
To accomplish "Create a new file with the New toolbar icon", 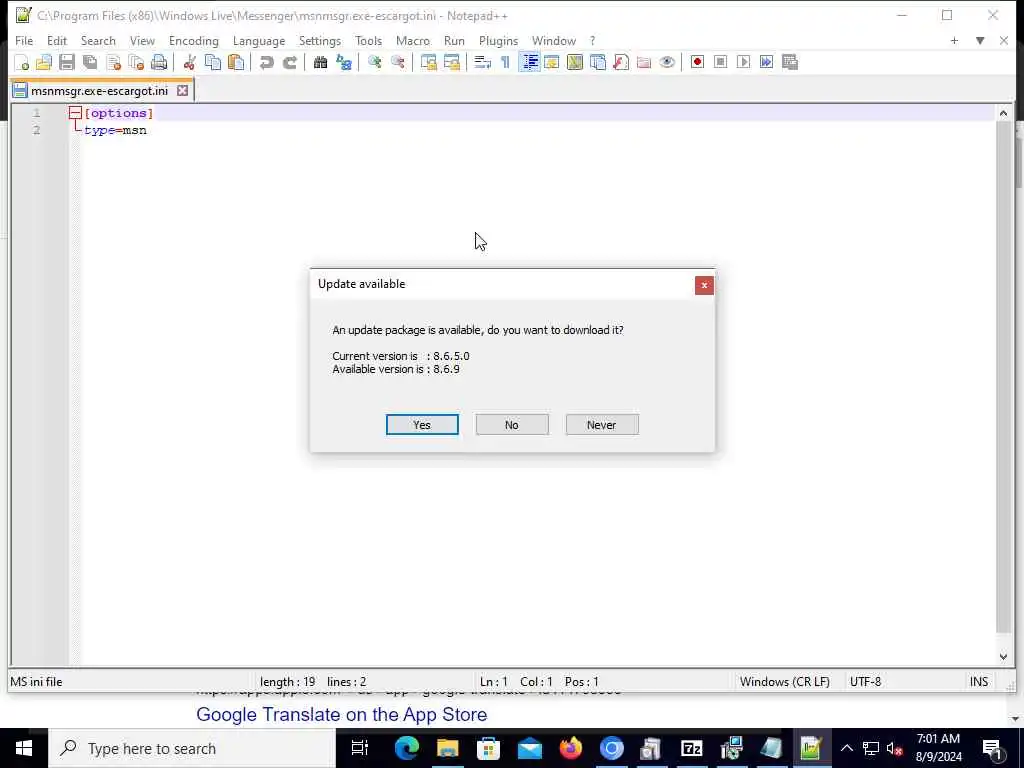I will [x=21, y=62].
